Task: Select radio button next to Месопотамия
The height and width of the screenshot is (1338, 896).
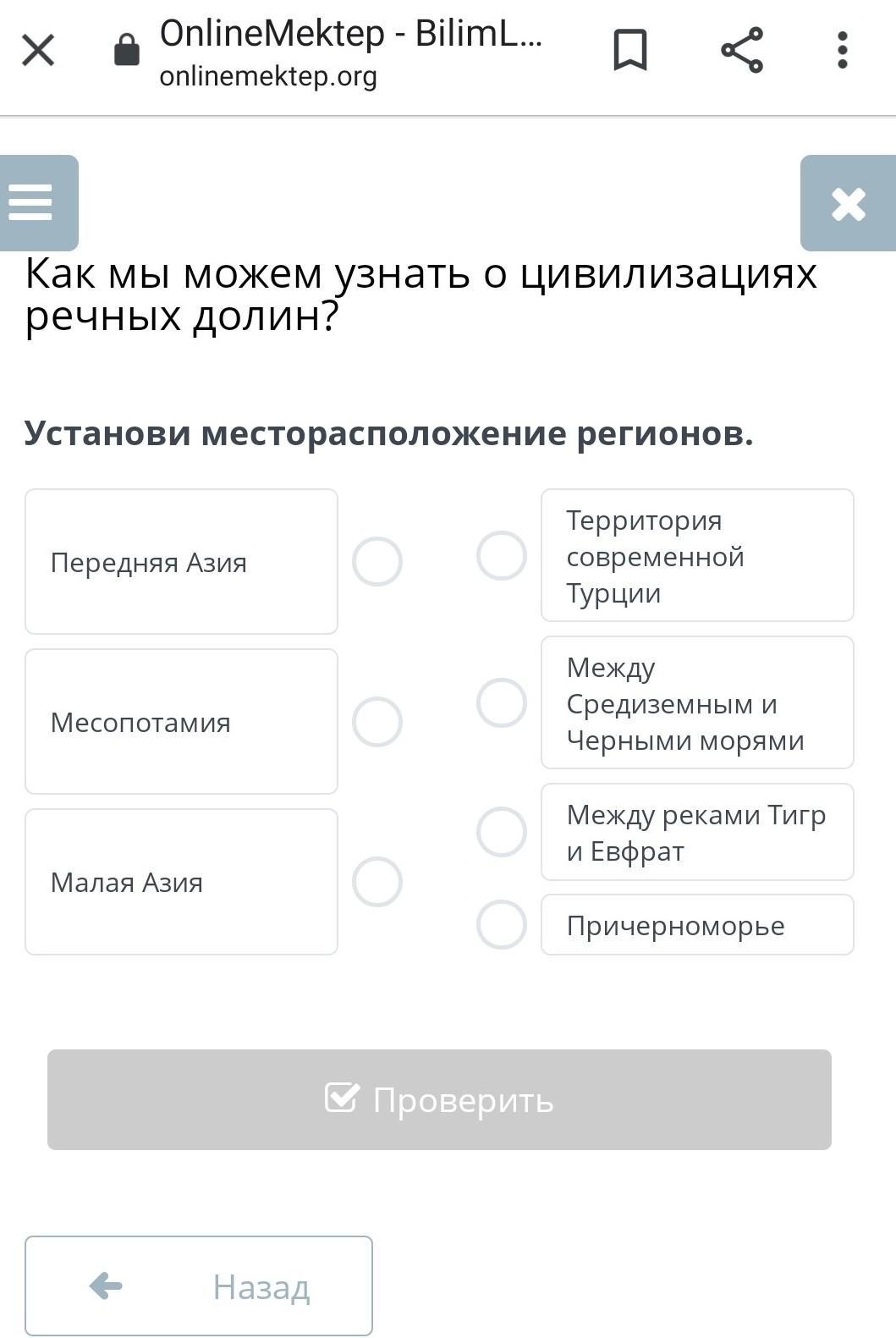Action: coord(377,722)
